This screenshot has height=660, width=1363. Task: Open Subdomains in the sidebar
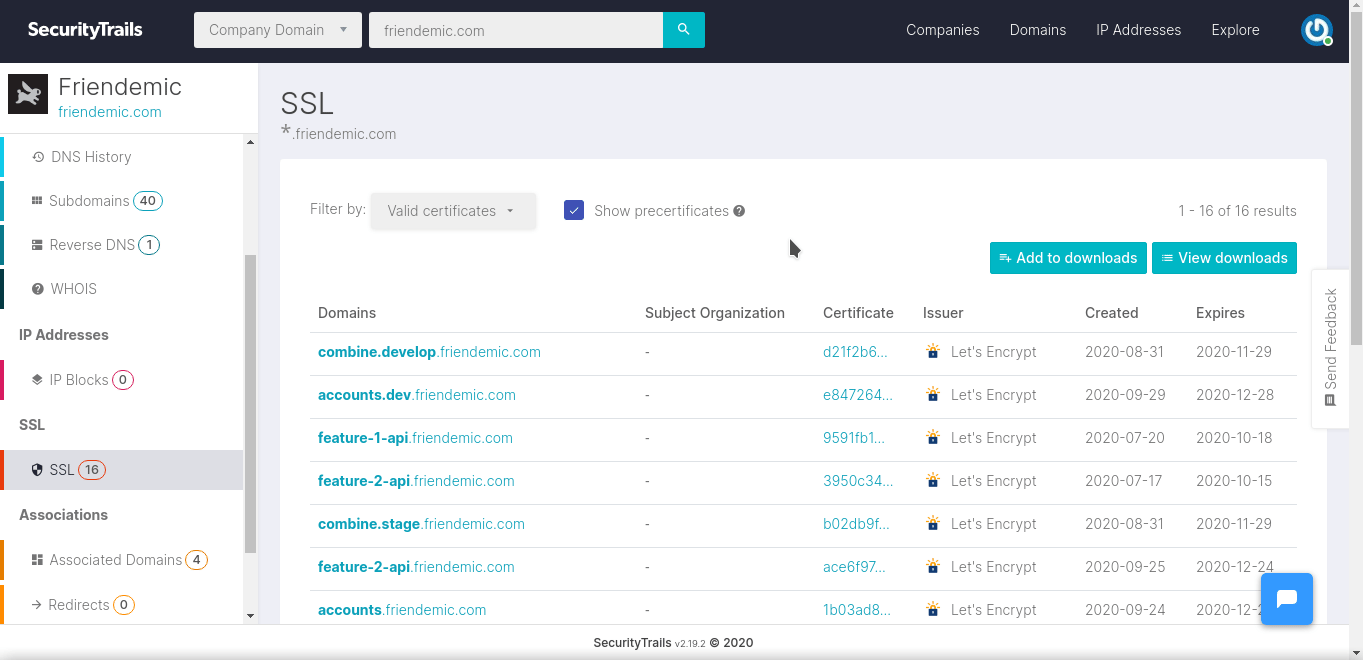click(x=122, y=201)
